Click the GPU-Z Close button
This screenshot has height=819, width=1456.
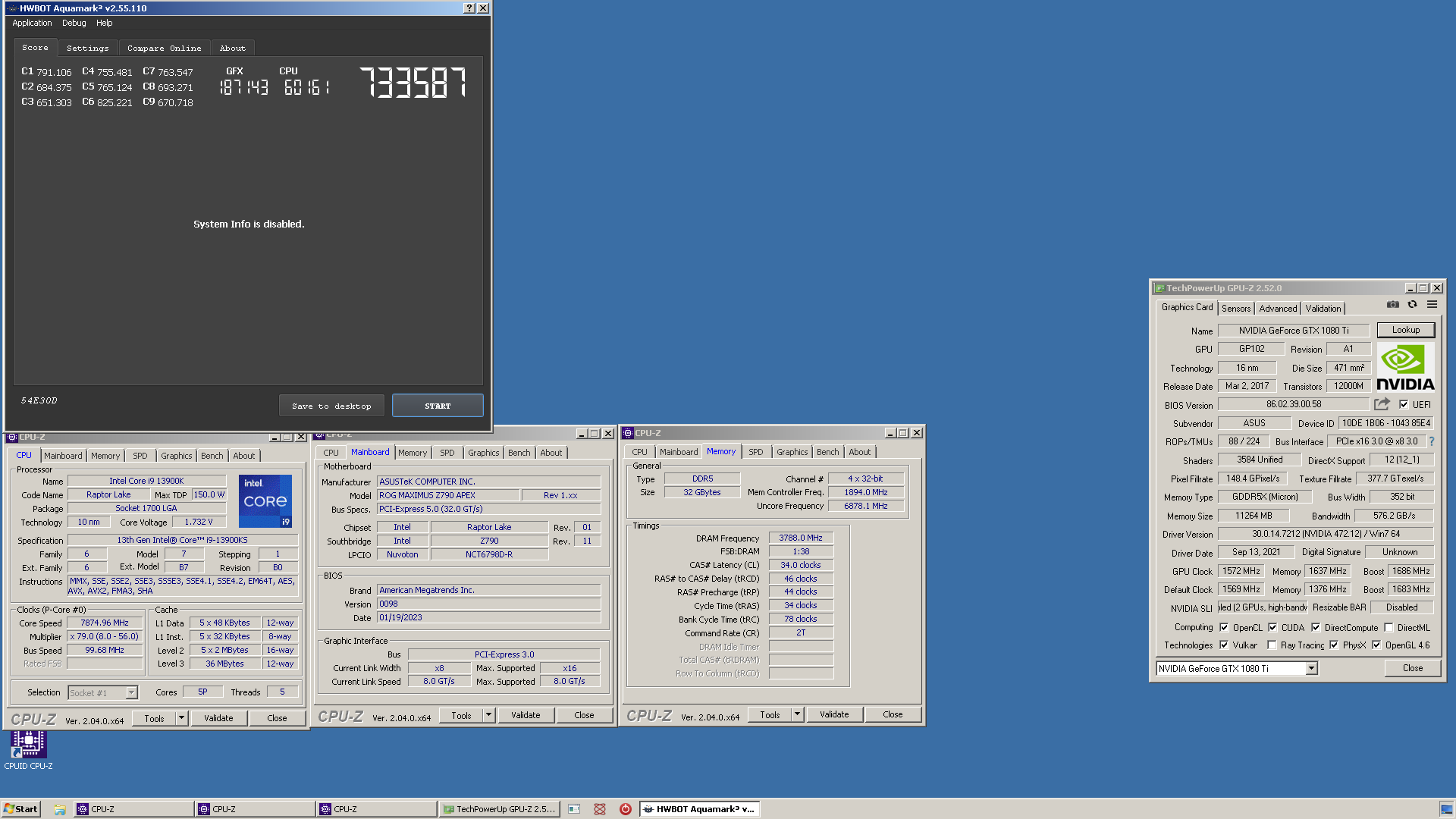point(1413,668)
